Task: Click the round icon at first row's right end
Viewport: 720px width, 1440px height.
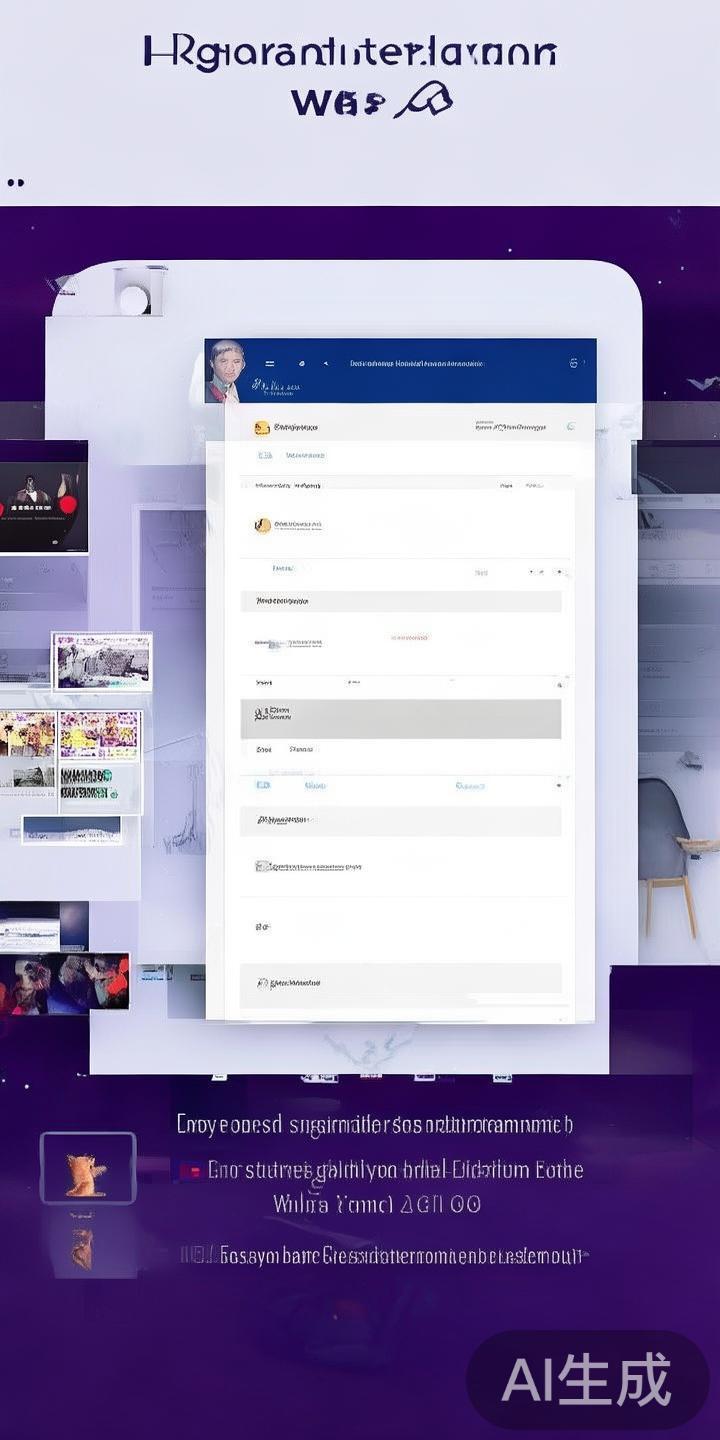Action: (570, 426)
